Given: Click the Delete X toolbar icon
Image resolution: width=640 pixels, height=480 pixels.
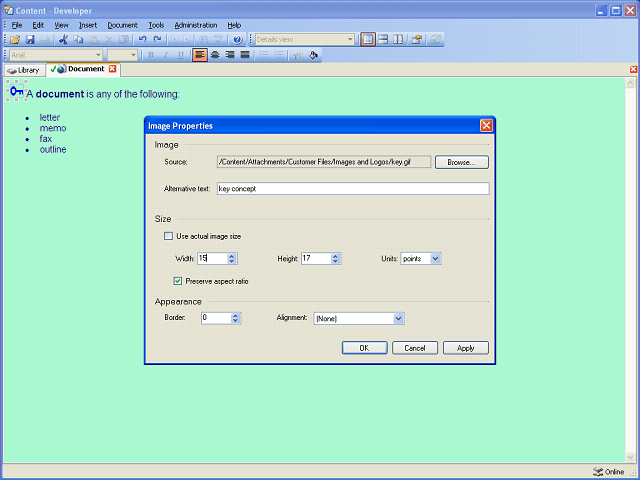Looking at the screenshot, I should (x=109, y=40).
